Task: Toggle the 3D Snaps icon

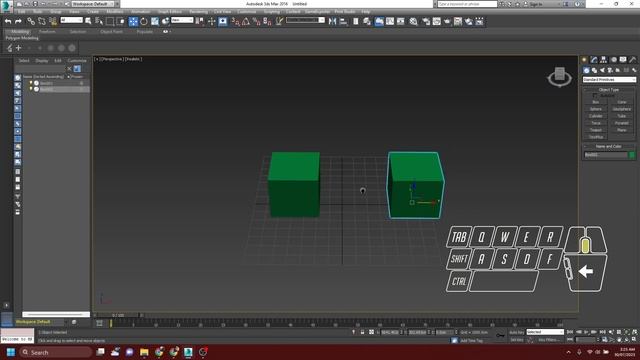Action: point(235,21)
